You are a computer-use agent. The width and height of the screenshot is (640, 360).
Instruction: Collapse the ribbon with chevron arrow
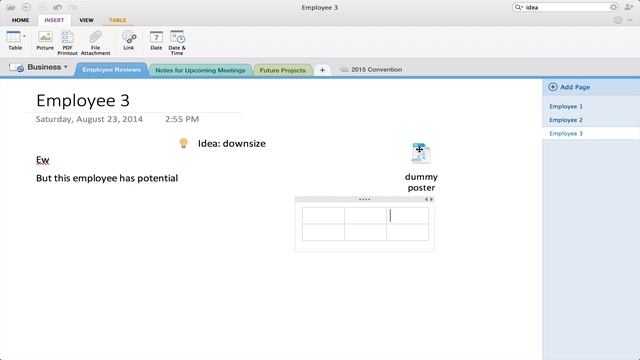630,20
